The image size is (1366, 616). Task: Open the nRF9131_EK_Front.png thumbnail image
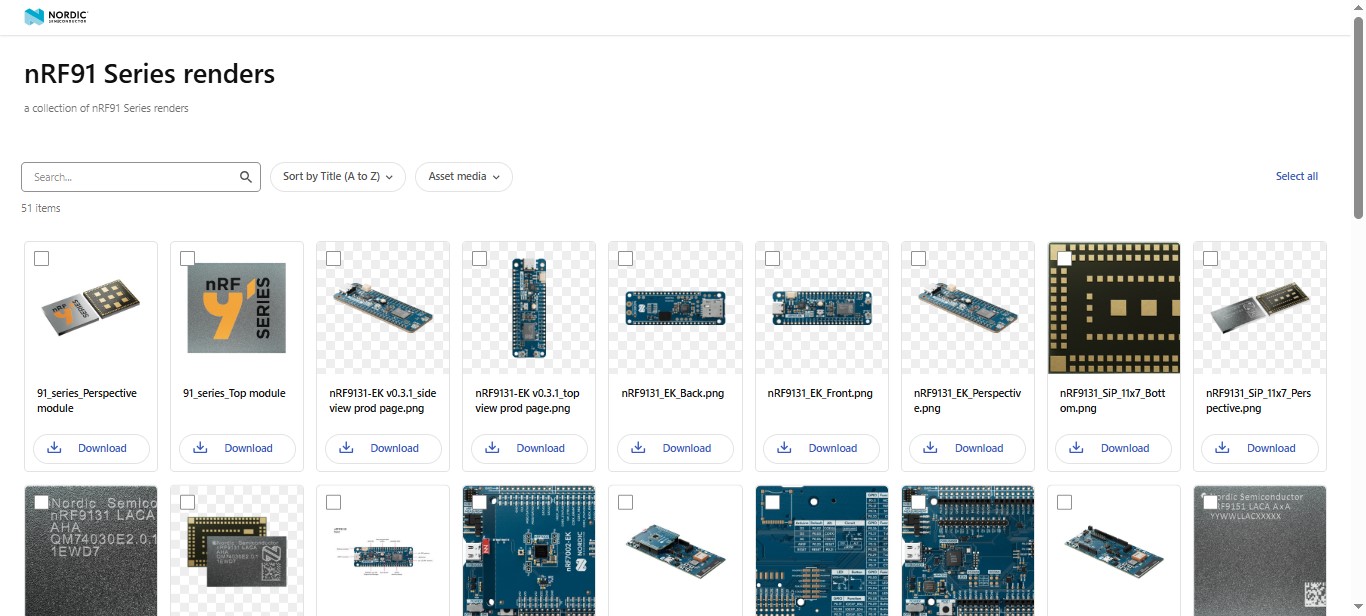(x=821, y=308)
